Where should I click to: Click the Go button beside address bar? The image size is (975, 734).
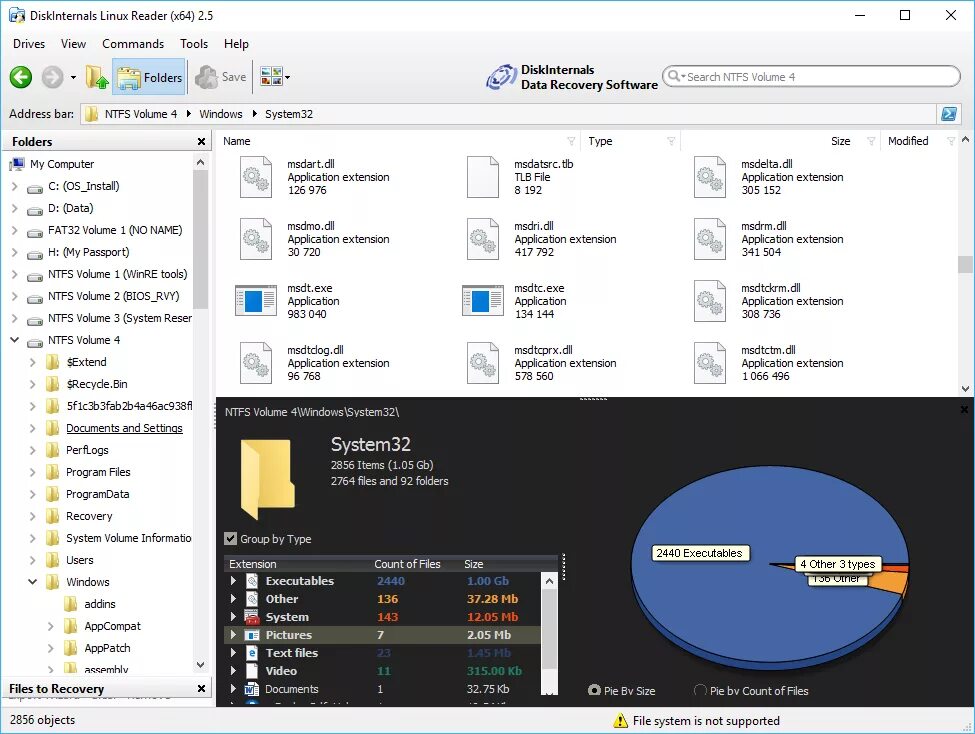(949, 114)
